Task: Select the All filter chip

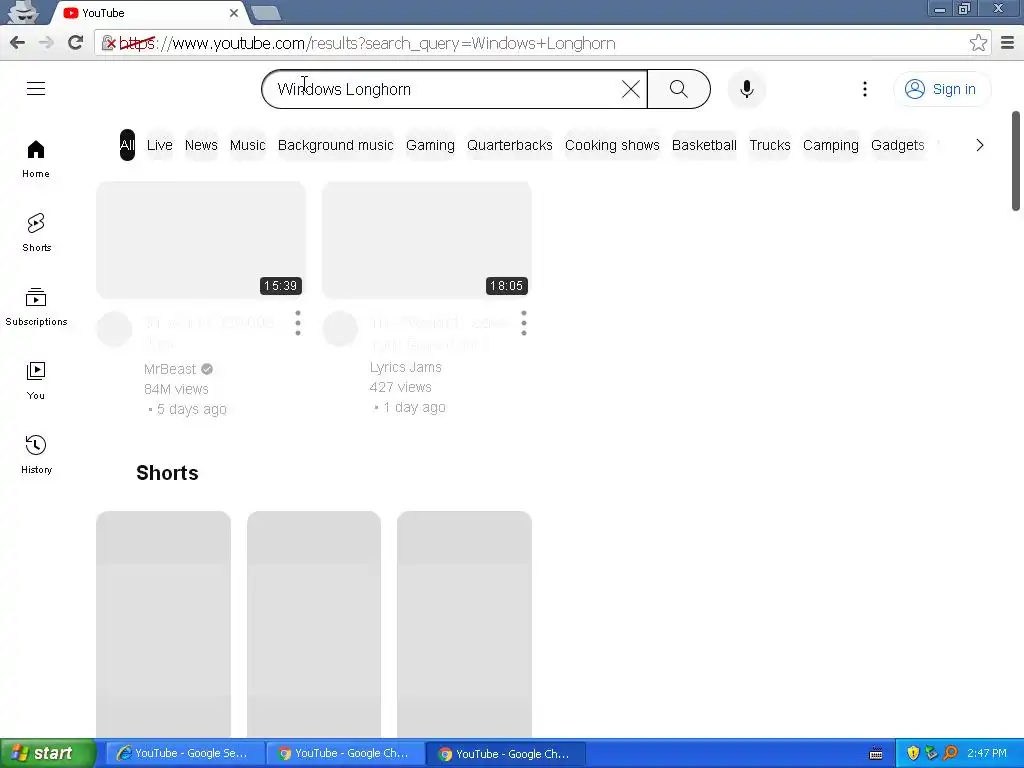Action: (127, 145)
